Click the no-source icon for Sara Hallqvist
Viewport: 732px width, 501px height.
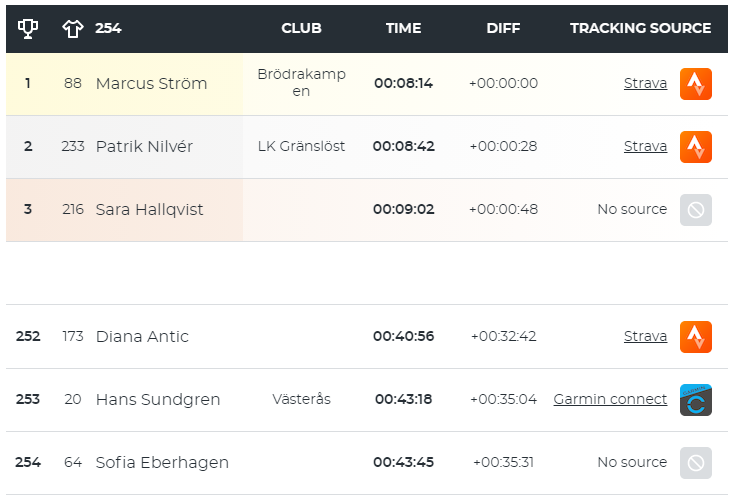click(696, 210)
